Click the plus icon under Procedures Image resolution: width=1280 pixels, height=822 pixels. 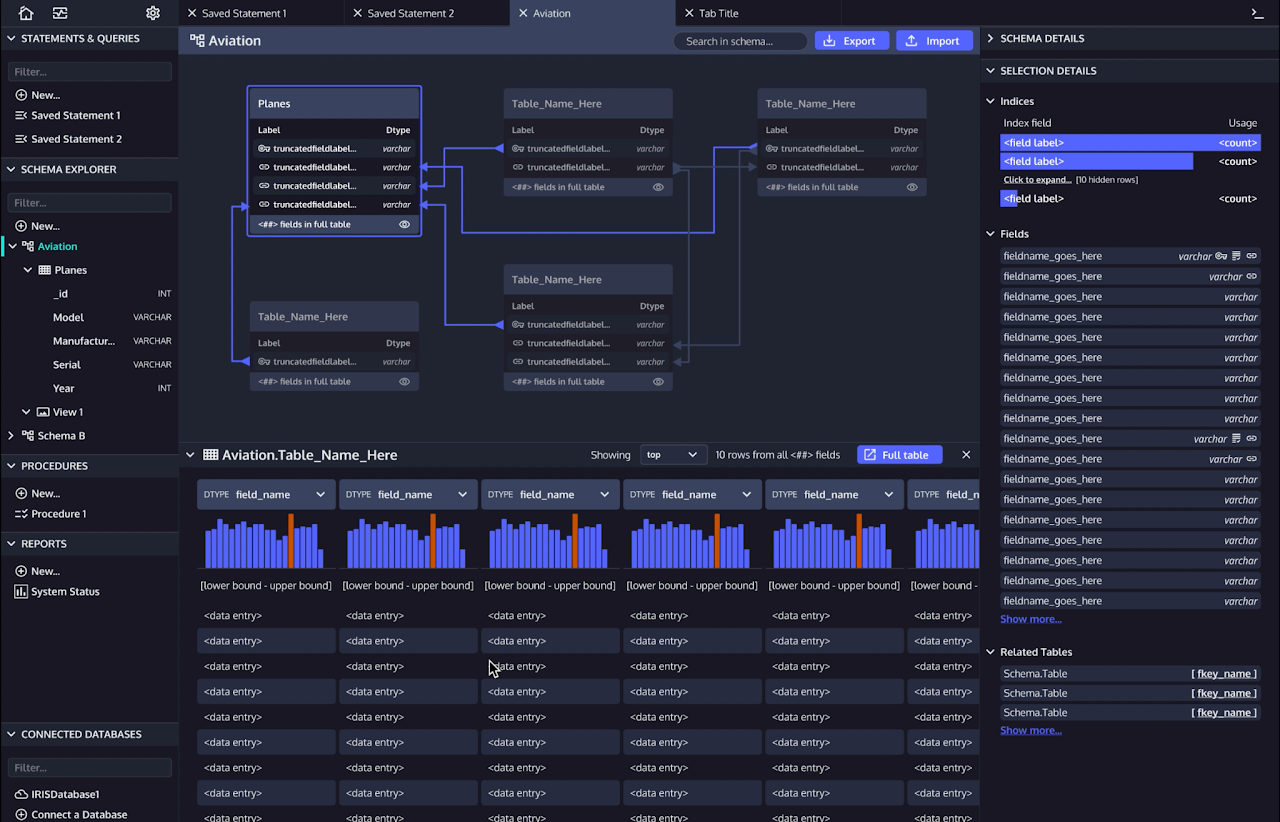pos(21,493)
